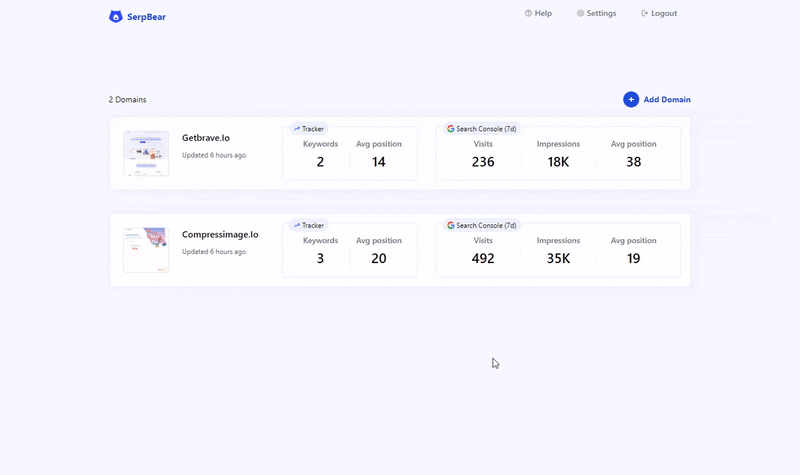Click the Search Console avg position 19
This screenshot has height=475, width=800.
point(634,258)
